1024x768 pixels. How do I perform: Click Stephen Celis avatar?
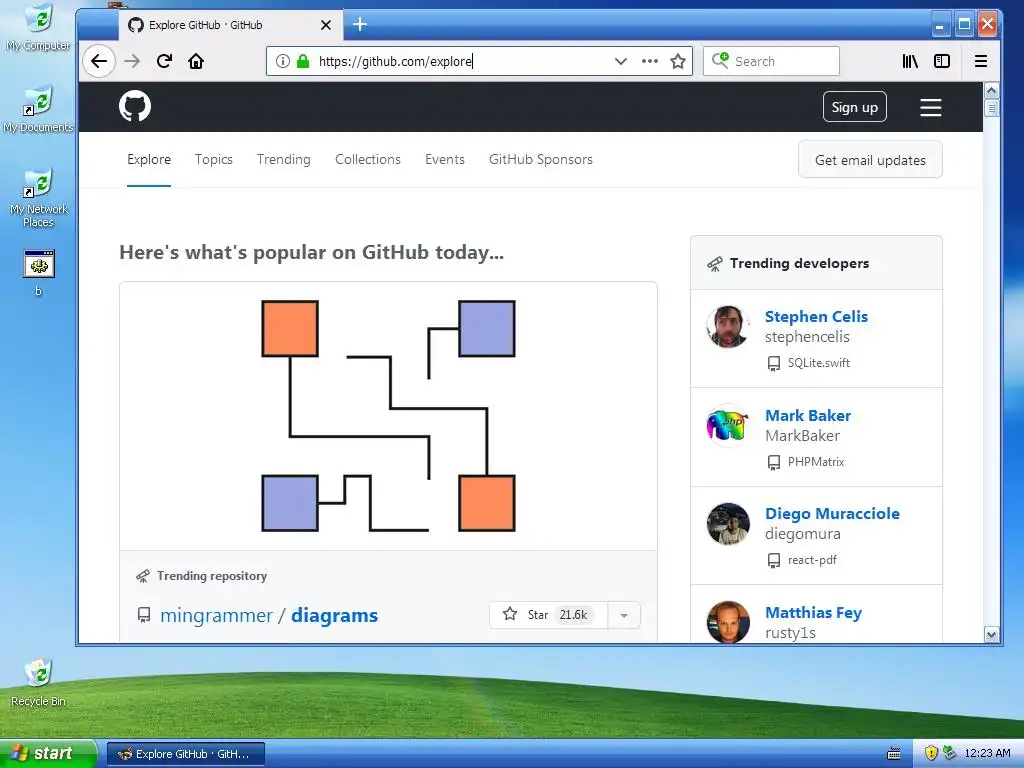pos(728,327)
